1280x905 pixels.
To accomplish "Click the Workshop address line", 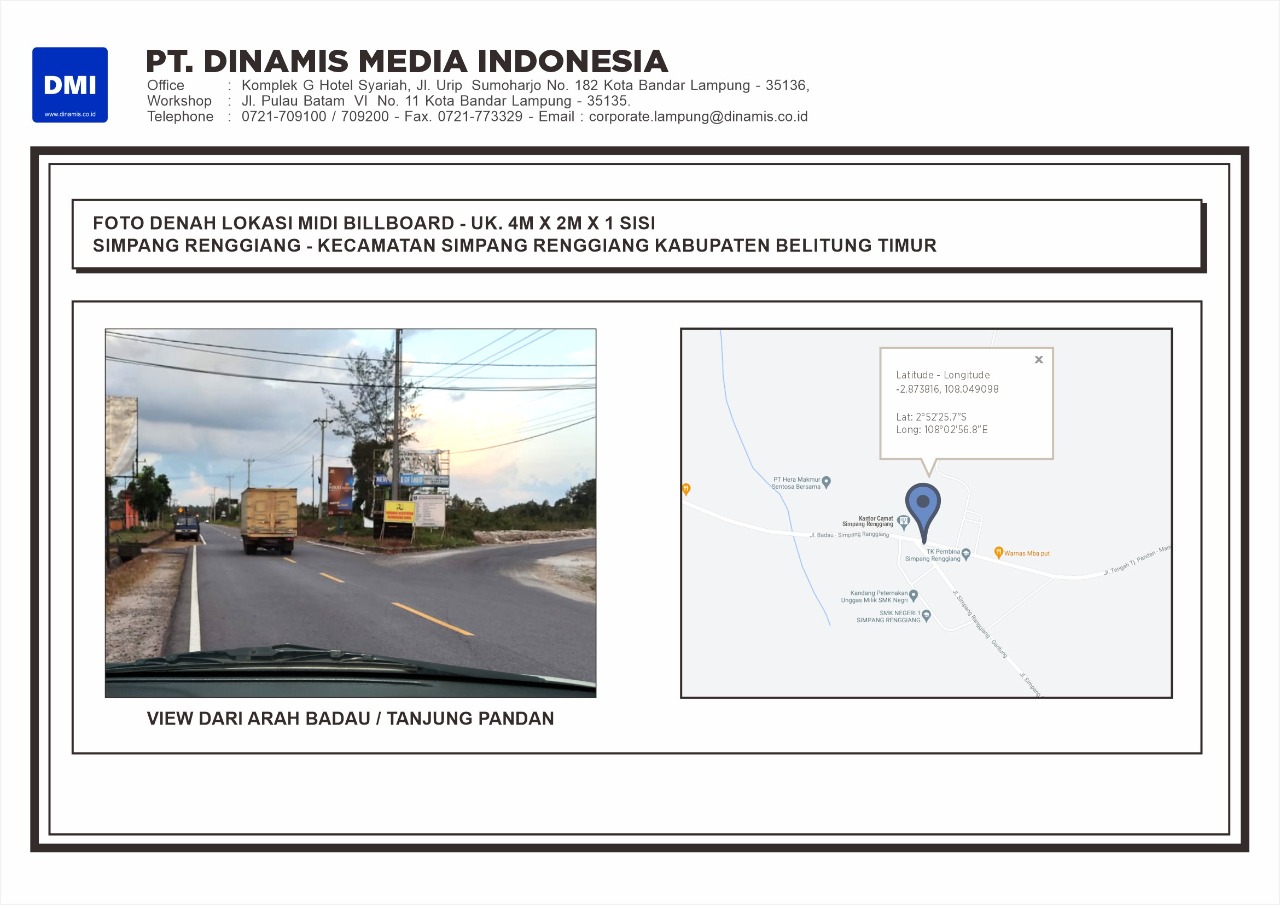I will tap(389, 101).
